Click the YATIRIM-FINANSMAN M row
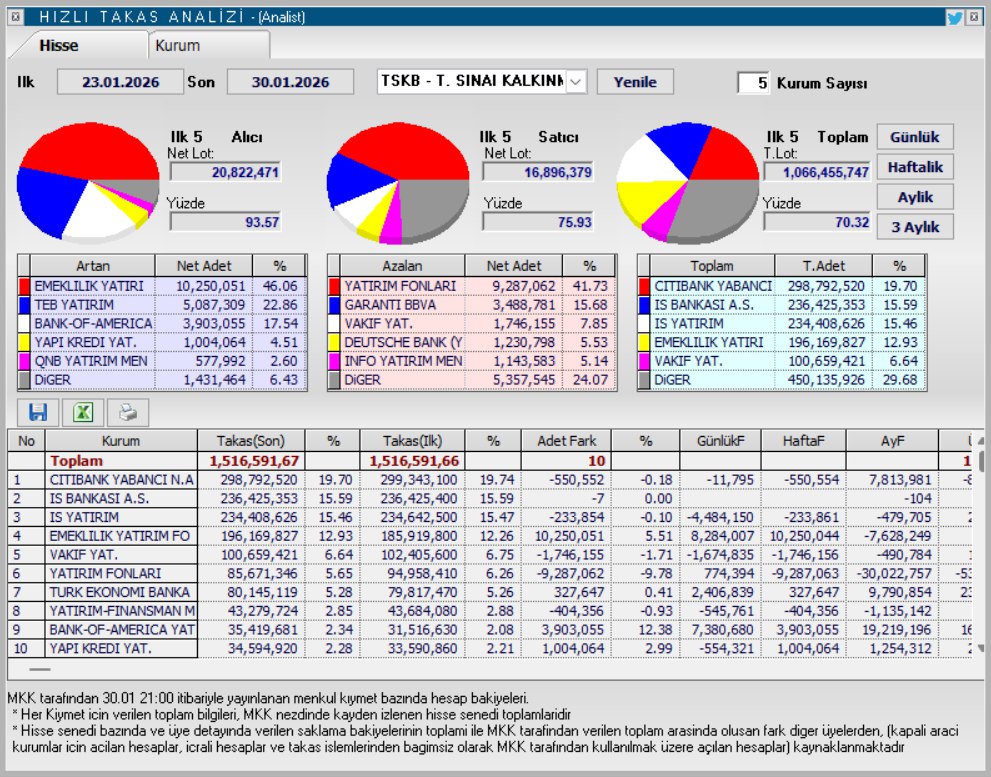Image resolution: width=991 pixels, height=777 pixels. [x=490, y=611]
